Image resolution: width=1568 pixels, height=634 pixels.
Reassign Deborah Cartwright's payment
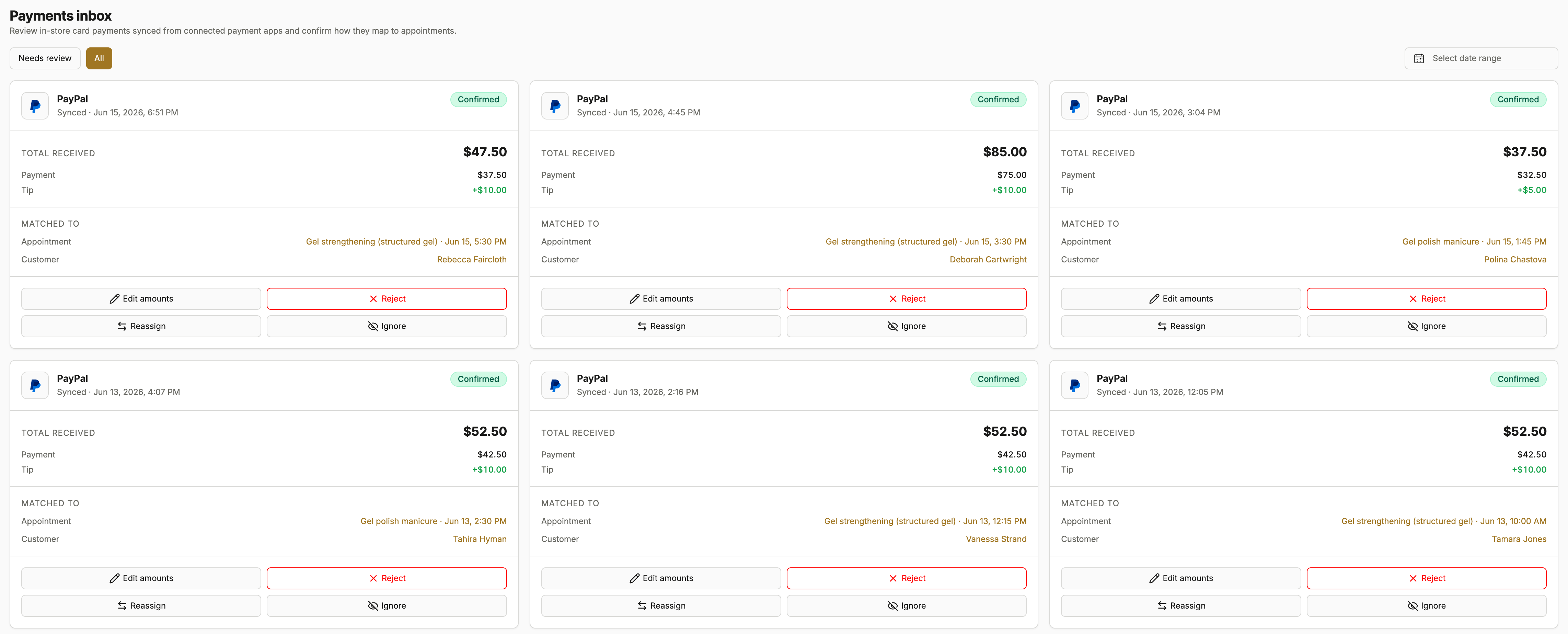661,326
